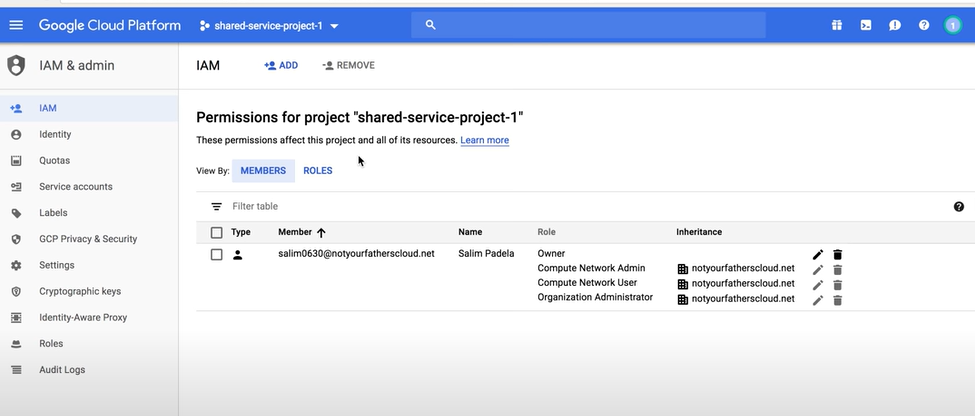The height and width of the screenshot is (416, 975).
Task: Open Quotas in the sidebar
Action: (x=89, y=160)
